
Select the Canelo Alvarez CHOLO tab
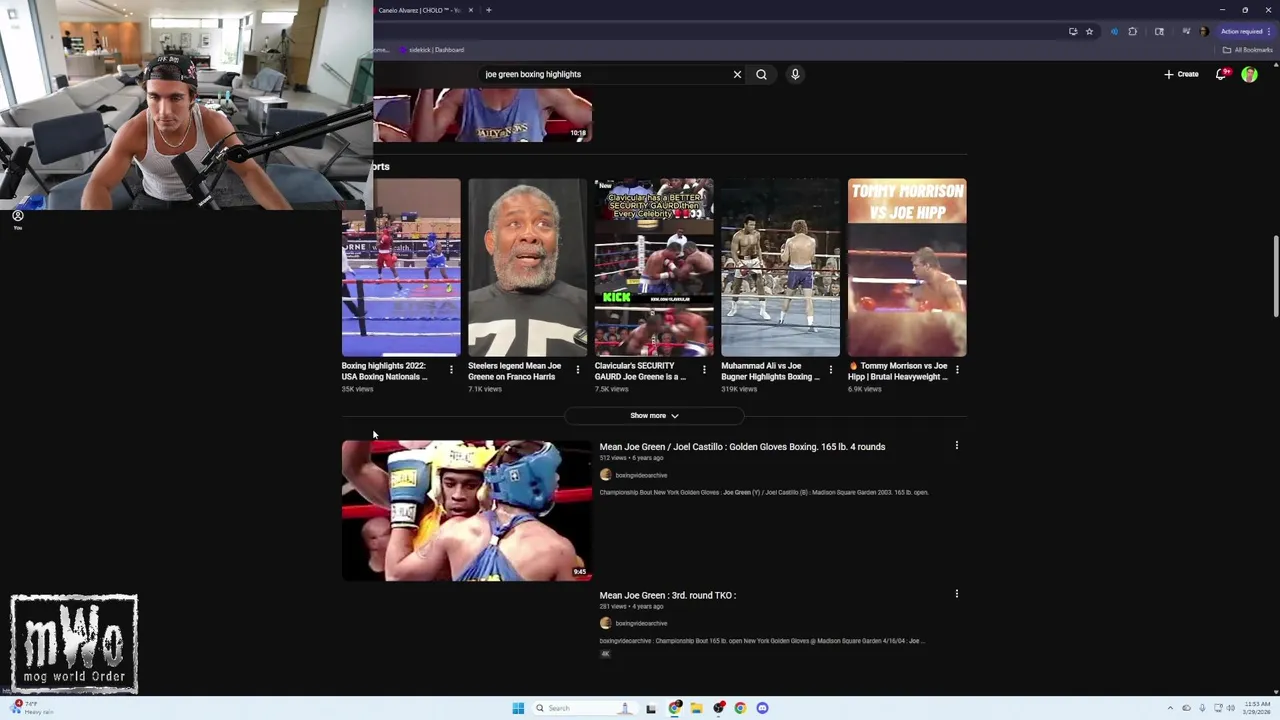418,10
